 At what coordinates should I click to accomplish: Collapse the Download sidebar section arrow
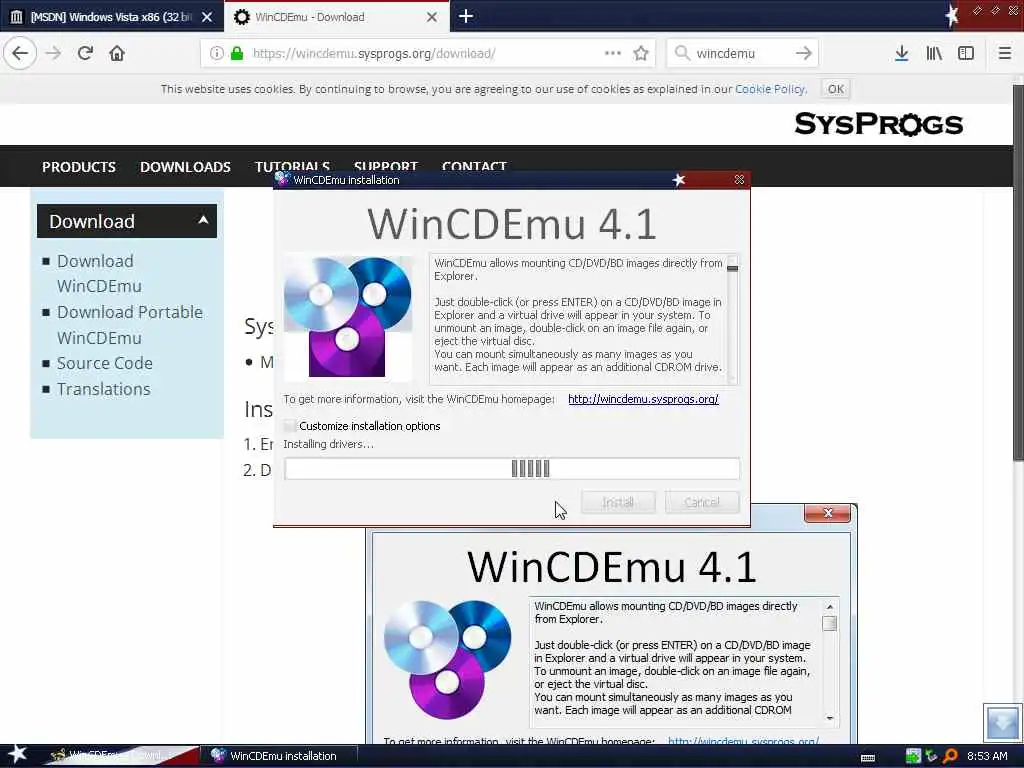coord(203,220)
